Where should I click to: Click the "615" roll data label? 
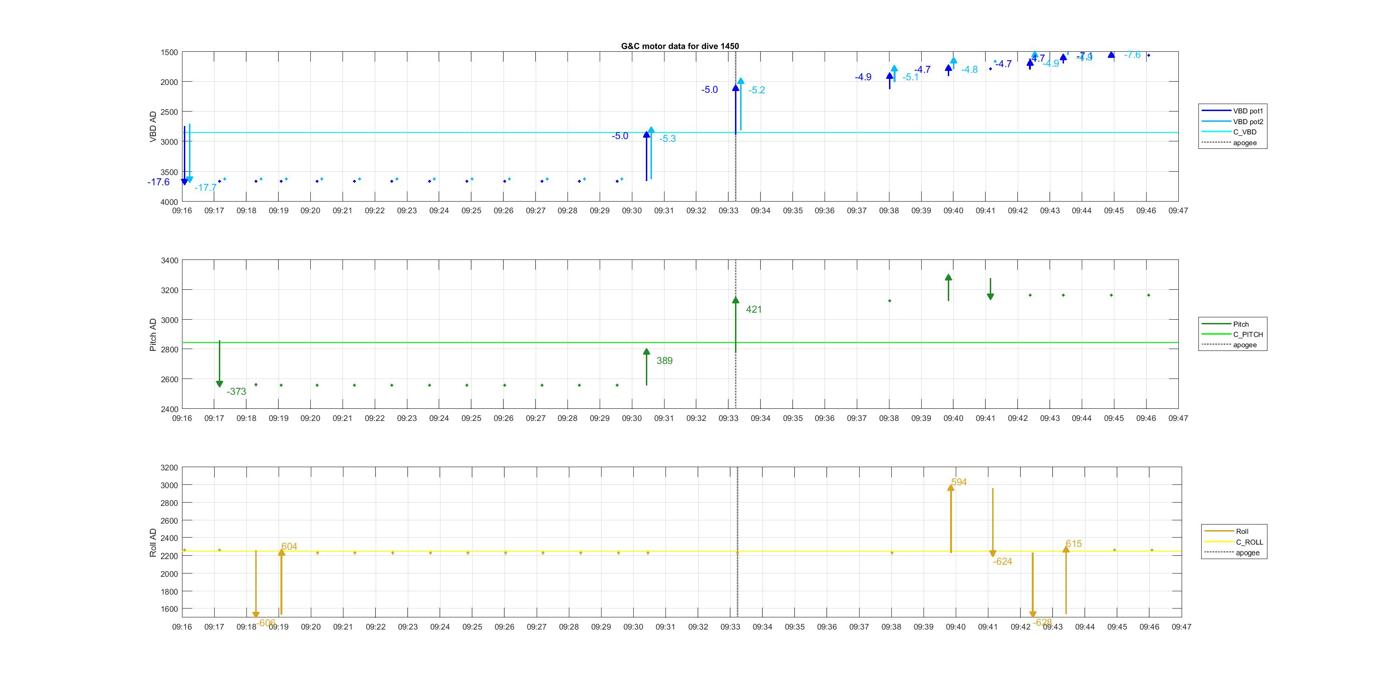pyautogui.click(x=1074, y=545)
